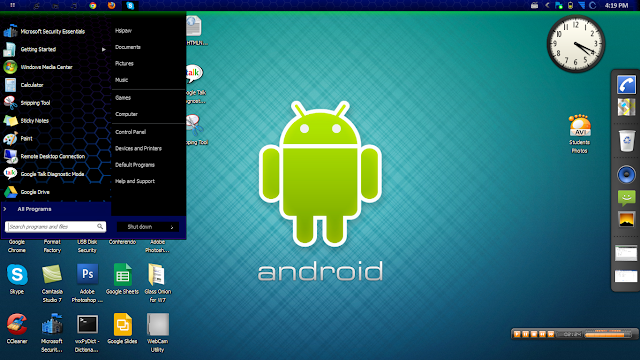Click the network signal tray icon
Image resolution: width=640 pixels, height=360 pixels.
(x=582, y=5)
